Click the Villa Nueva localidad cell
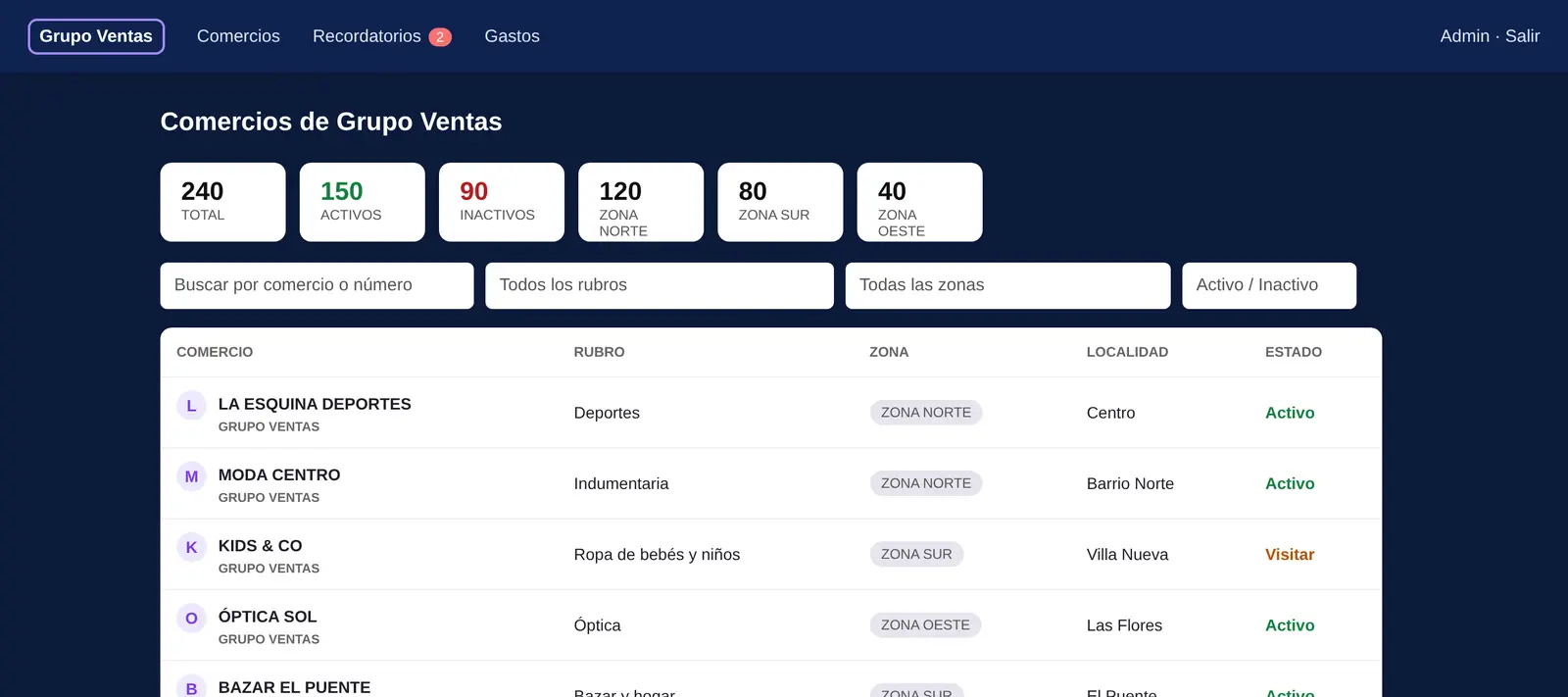1568x697 pixels. (1127, 554)
